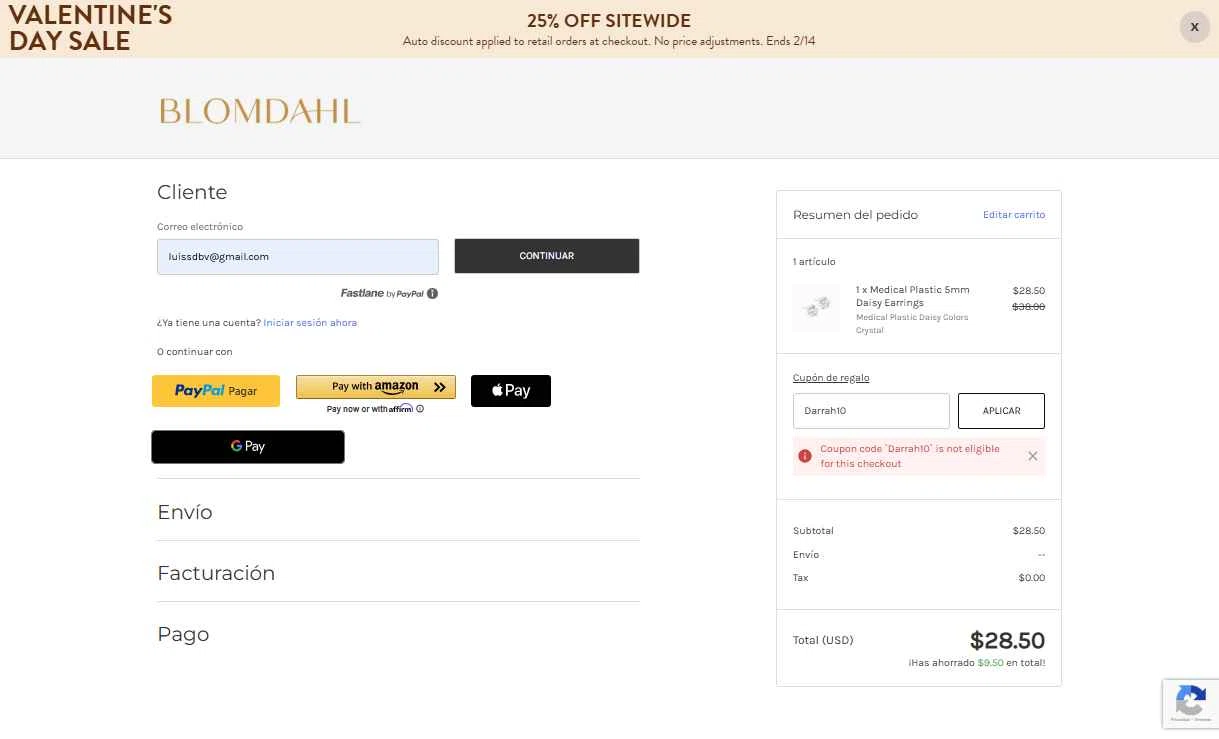Click the Pay now or with Affirm text
The height and width of the screenshot is (739, 1219).
click(x=370, y=409)
